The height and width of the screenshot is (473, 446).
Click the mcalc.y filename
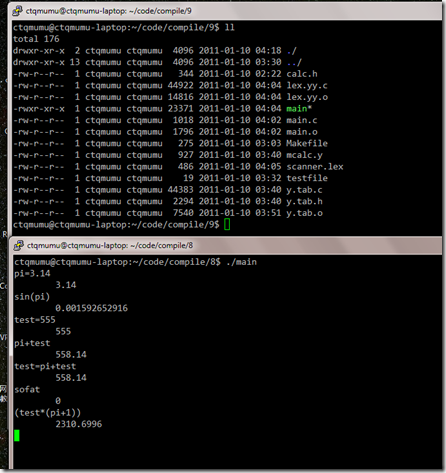point(304,155)
